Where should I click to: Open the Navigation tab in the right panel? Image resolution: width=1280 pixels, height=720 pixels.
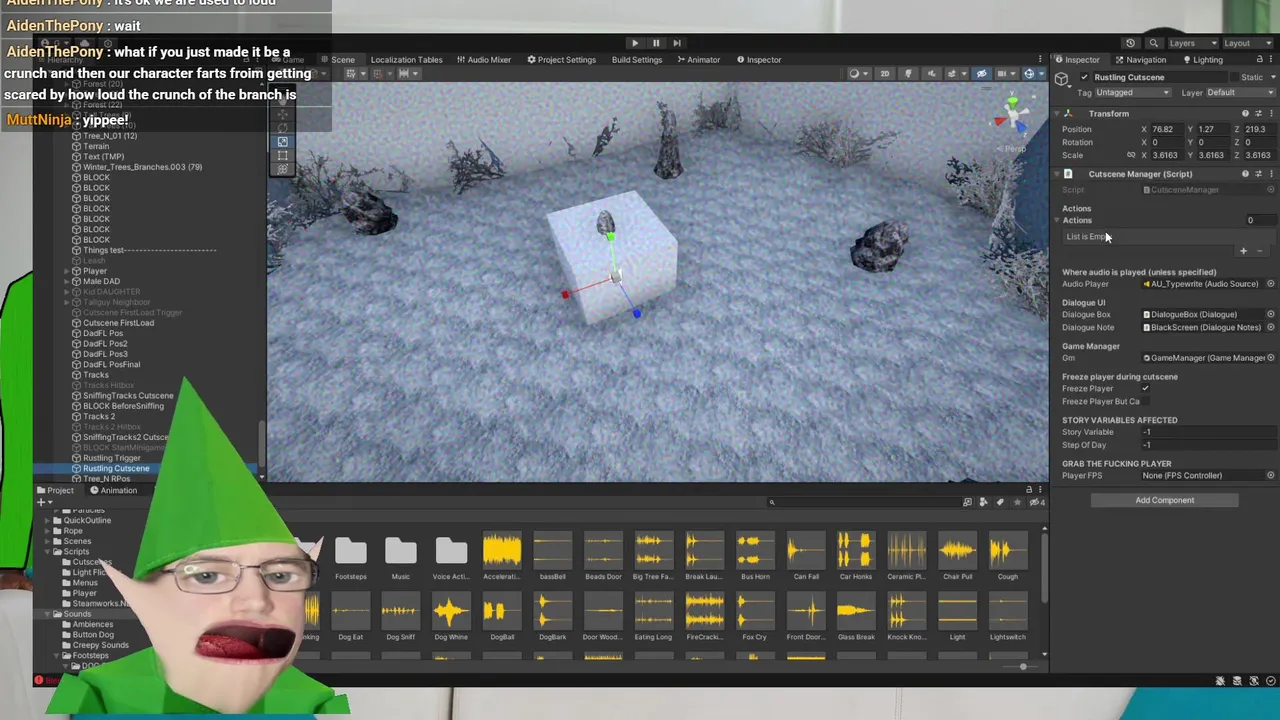(1139, 60)
